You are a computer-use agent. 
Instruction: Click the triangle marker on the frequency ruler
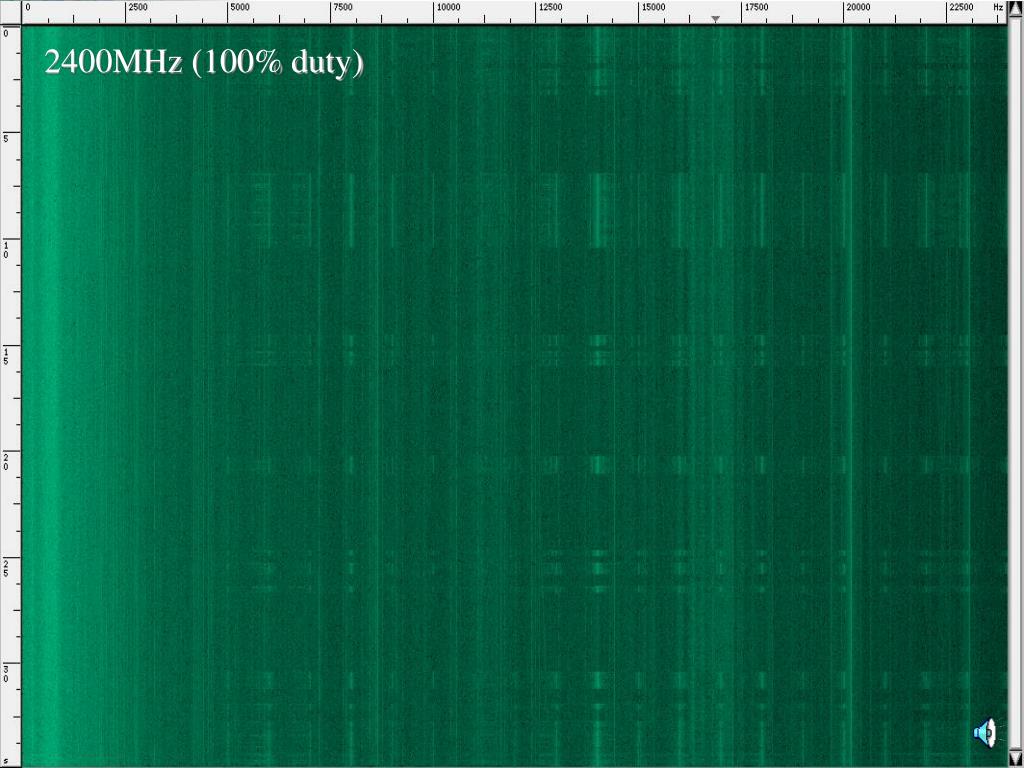716,20
